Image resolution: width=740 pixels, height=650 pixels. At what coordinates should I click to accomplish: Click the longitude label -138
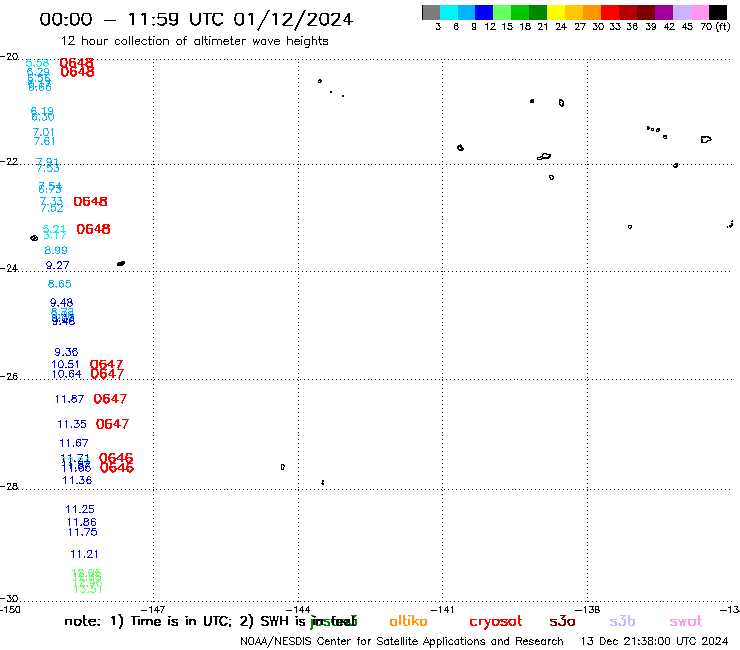tap(588, 609)
